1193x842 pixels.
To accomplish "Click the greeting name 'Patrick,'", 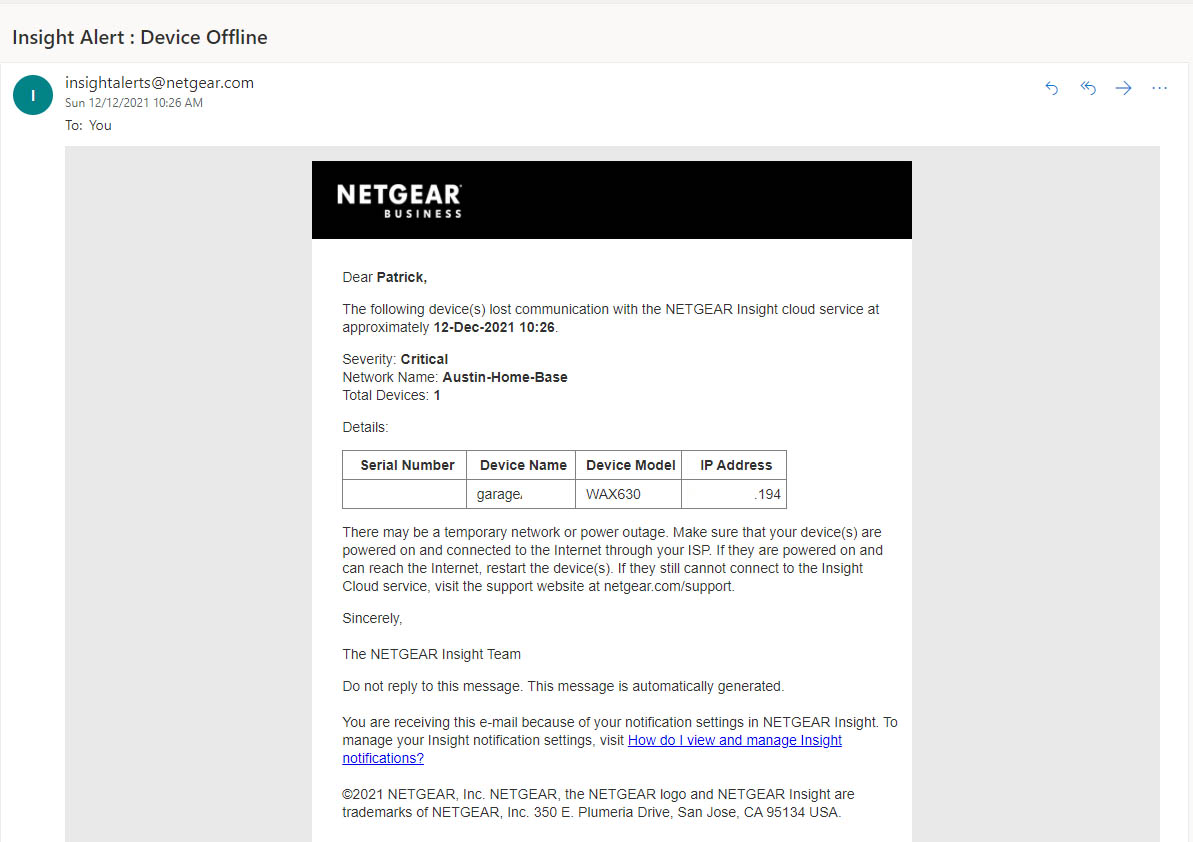I will (402, 277).
